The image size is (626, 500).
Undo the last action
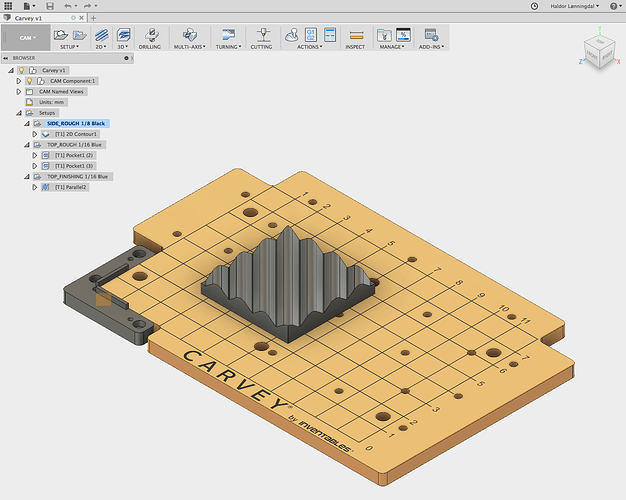click(x=68, y=6)
